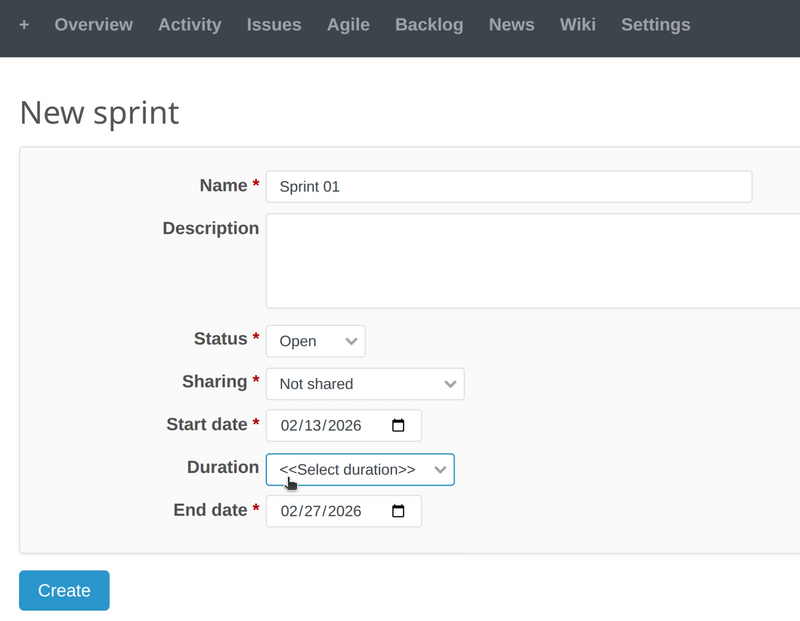The image size is (800, 621).
Task: Click the End date input showing 02/27/2026
Action: click(x=330, y=511)
